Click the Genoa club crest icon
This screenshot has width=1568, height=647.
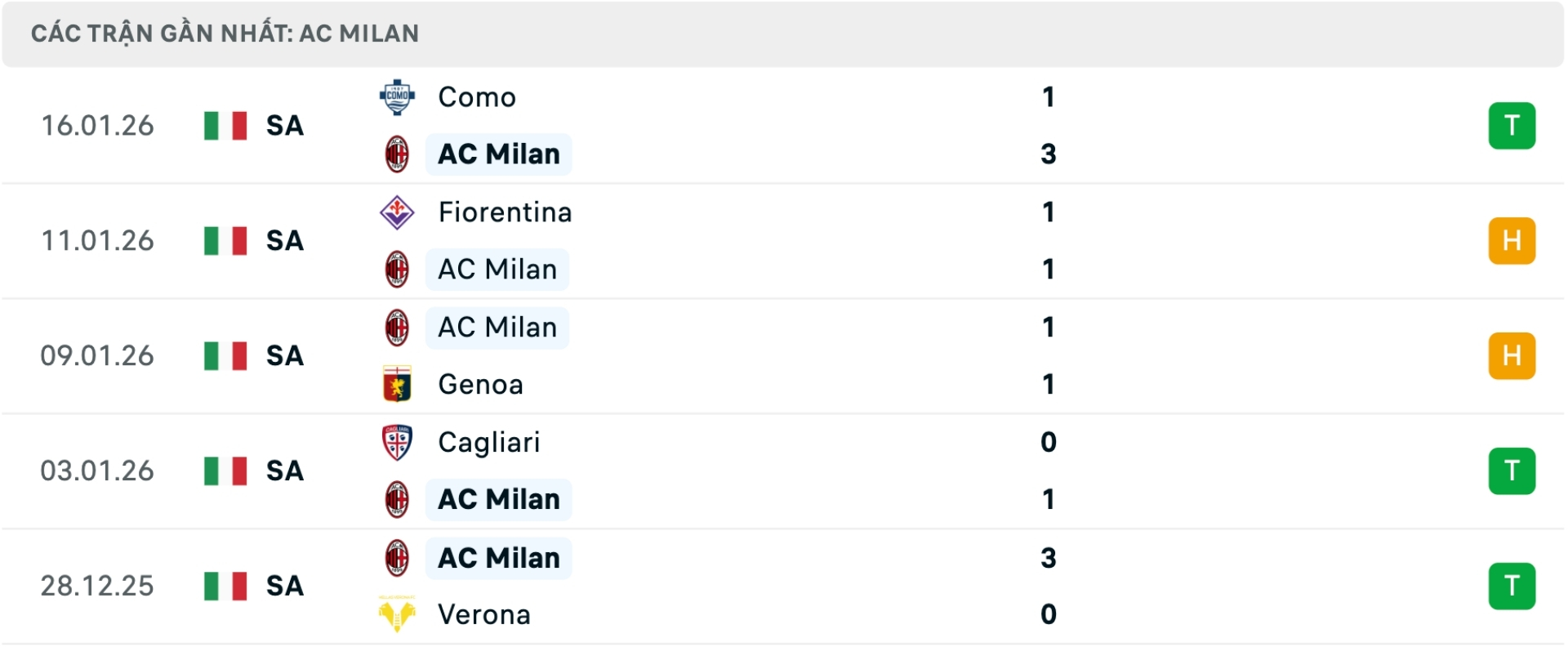398,384
